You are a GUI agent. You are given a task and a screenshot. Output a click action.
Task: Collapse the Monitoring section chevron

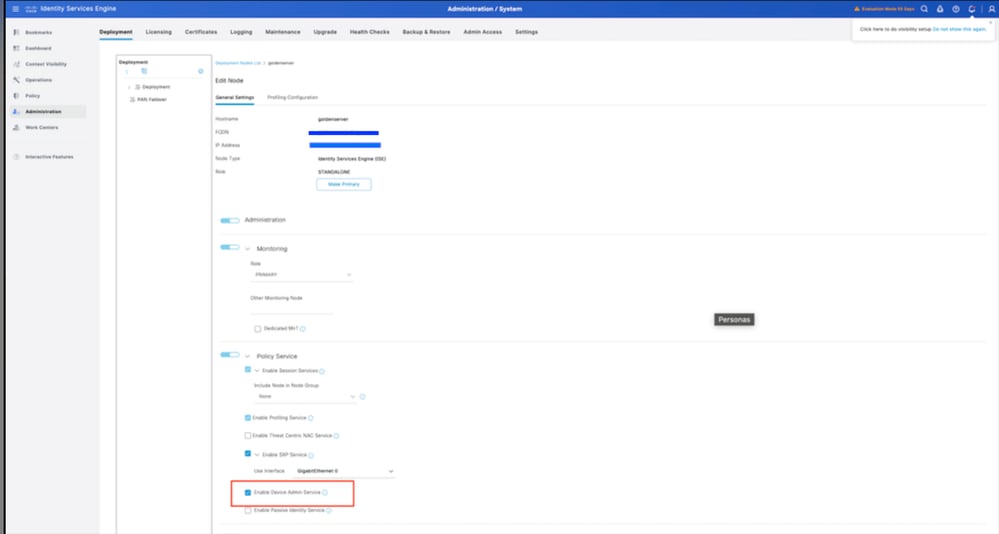pos(248,249)
